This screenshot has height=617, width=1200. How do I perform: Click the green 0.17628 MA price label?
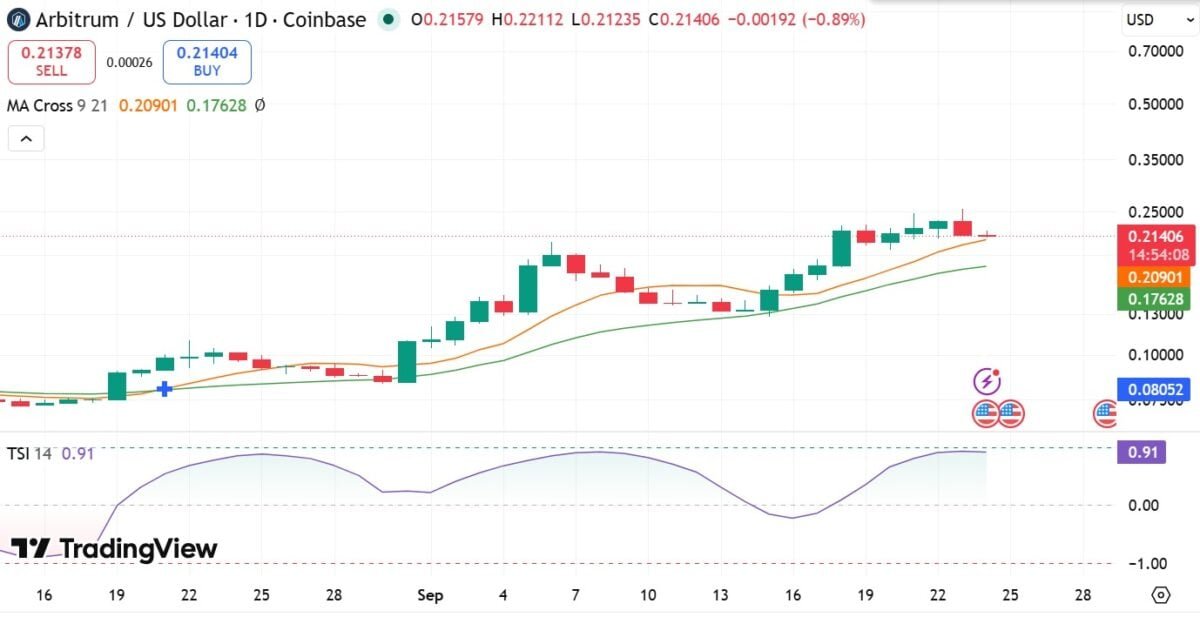point(1154,299)
